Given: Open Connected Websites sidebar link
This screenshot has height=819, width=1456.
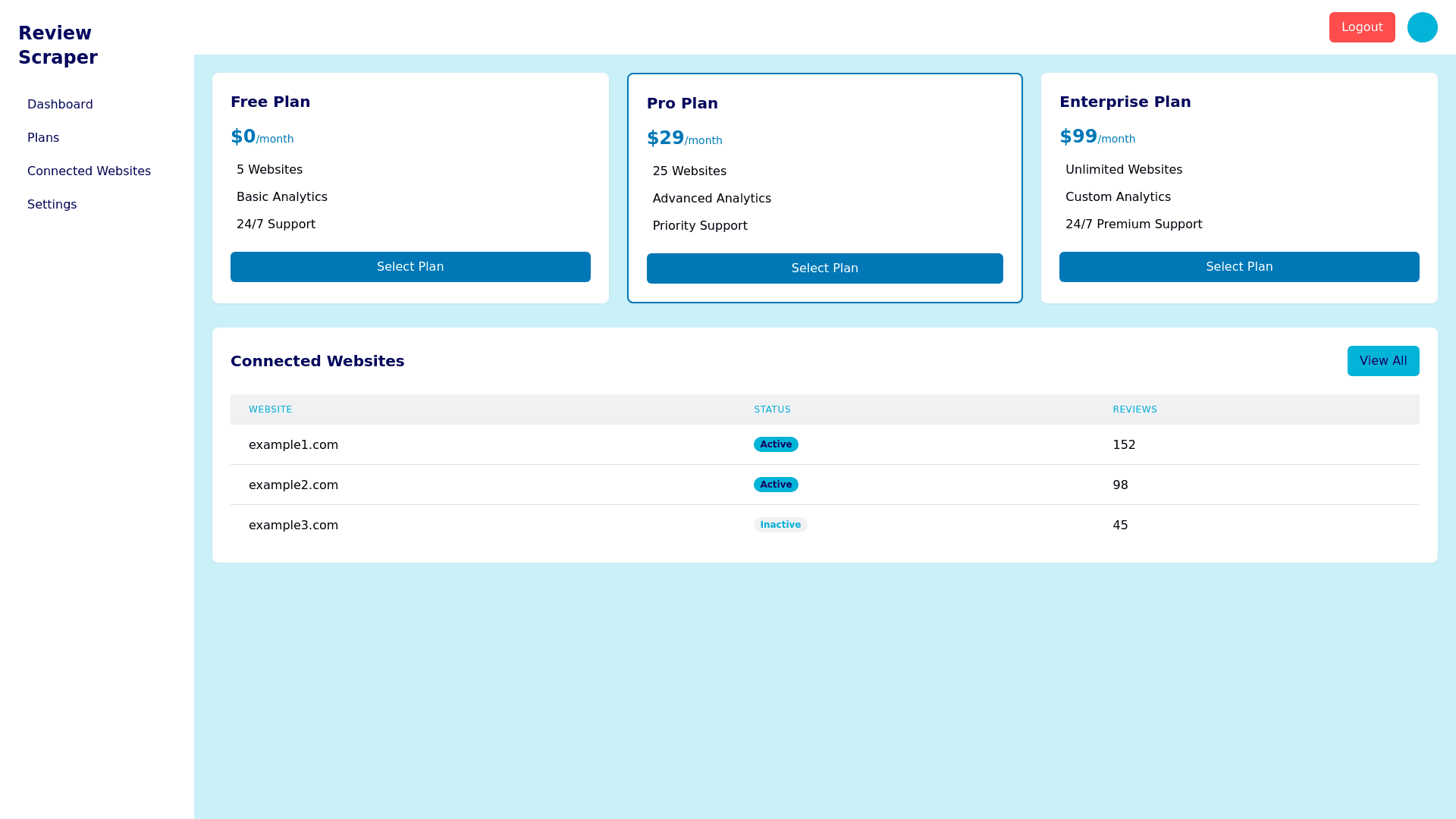Looking at the screenshot, I should click(89, 171).
